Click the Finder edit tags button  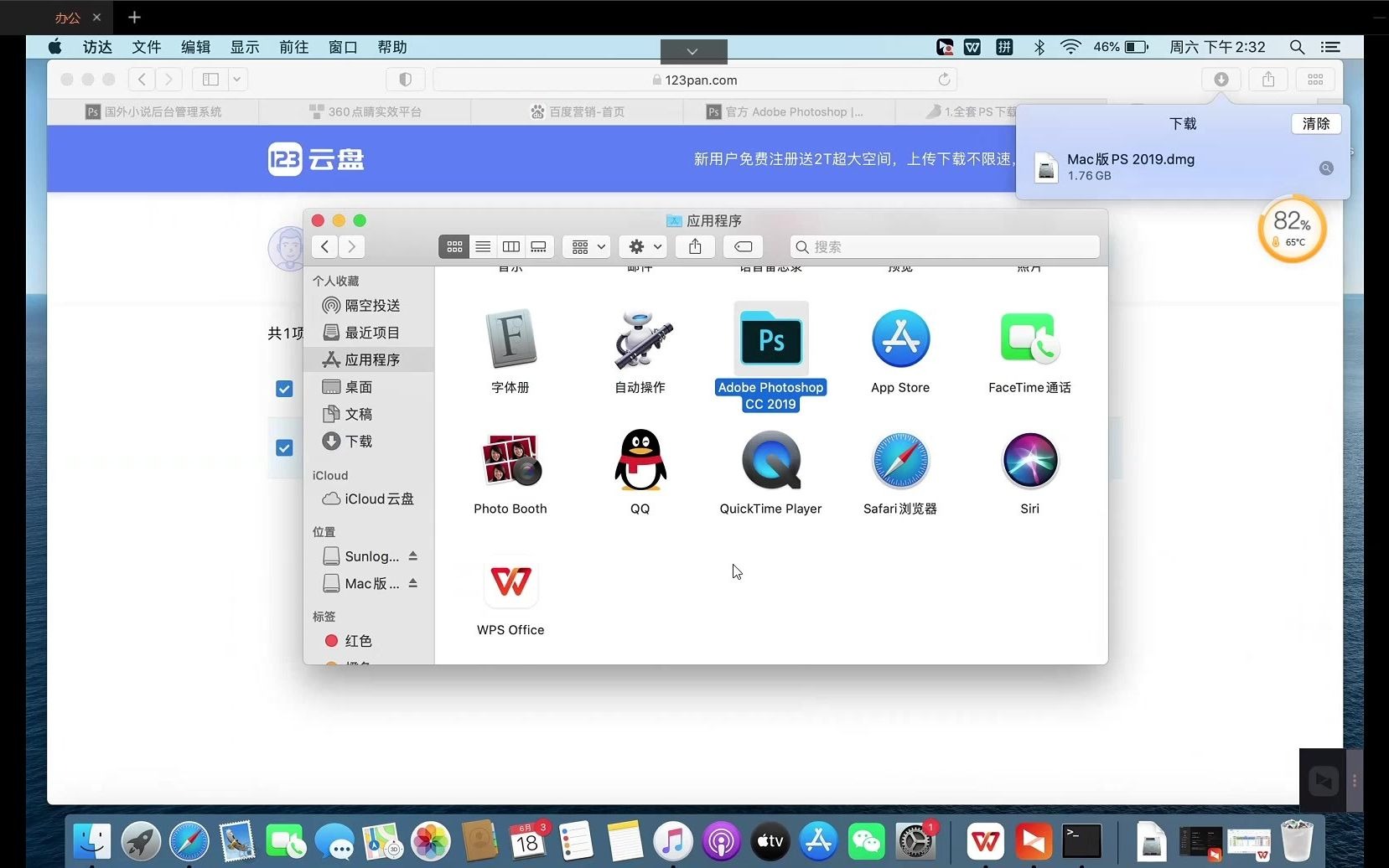(x=743, y=246)
